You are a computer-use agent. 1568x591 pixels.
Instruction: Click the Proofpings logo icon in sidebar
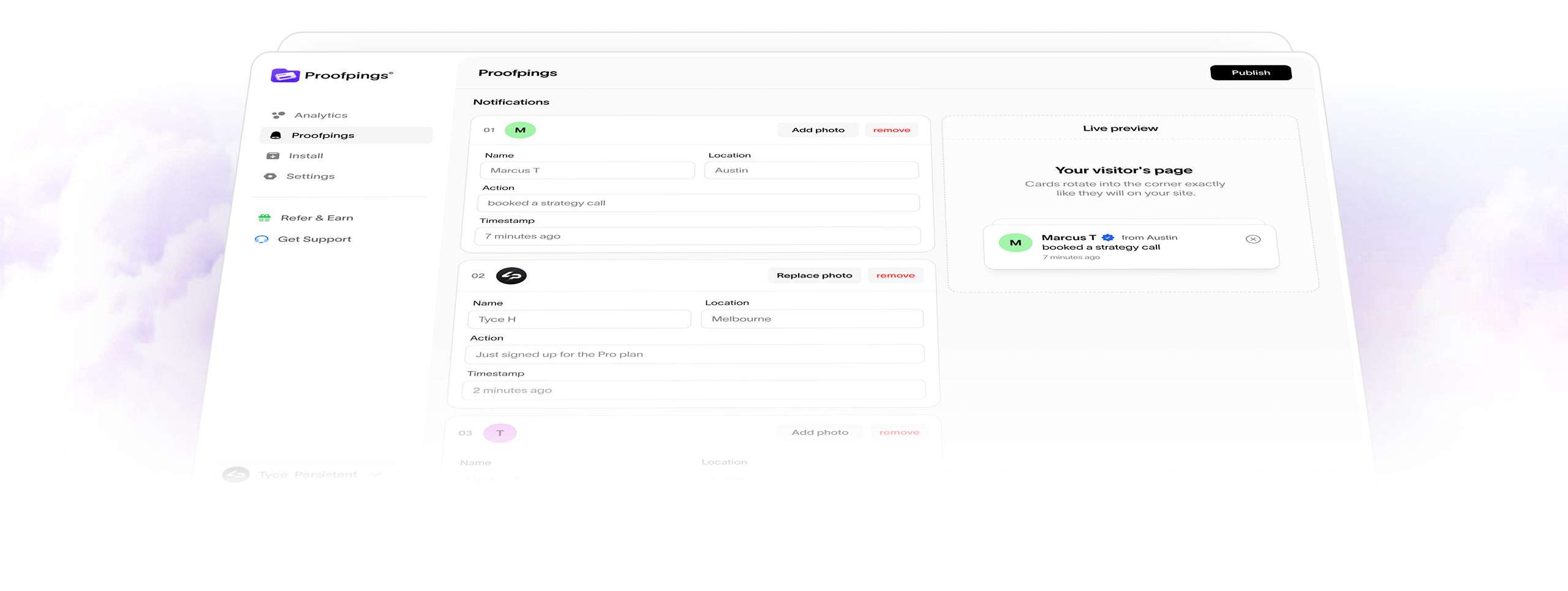point(285,75)
